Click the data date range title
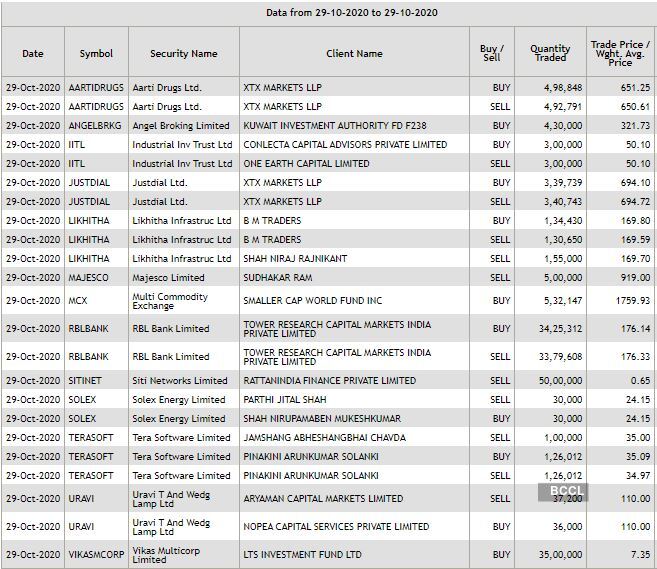The image size is (657, 569). 329,13
